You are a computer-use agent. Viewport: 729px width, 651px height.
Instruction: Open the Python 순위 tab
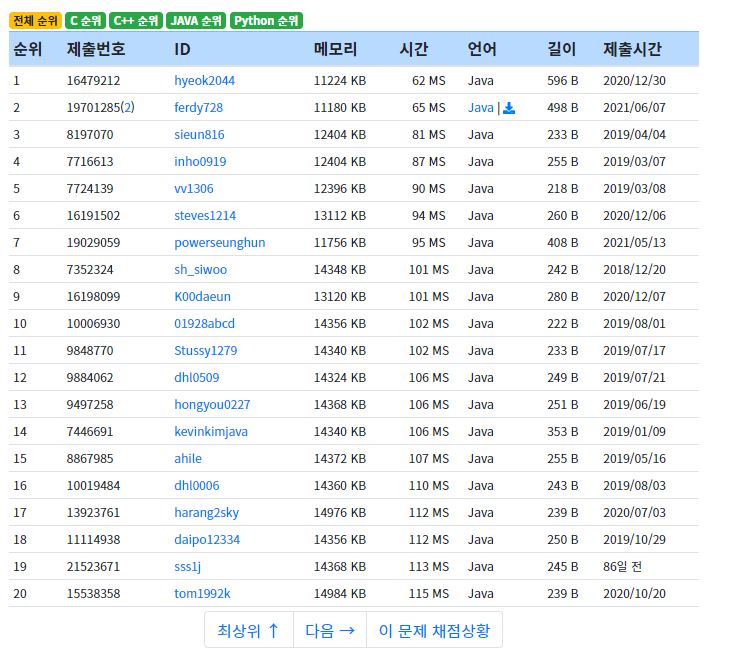tap(266, 21)
